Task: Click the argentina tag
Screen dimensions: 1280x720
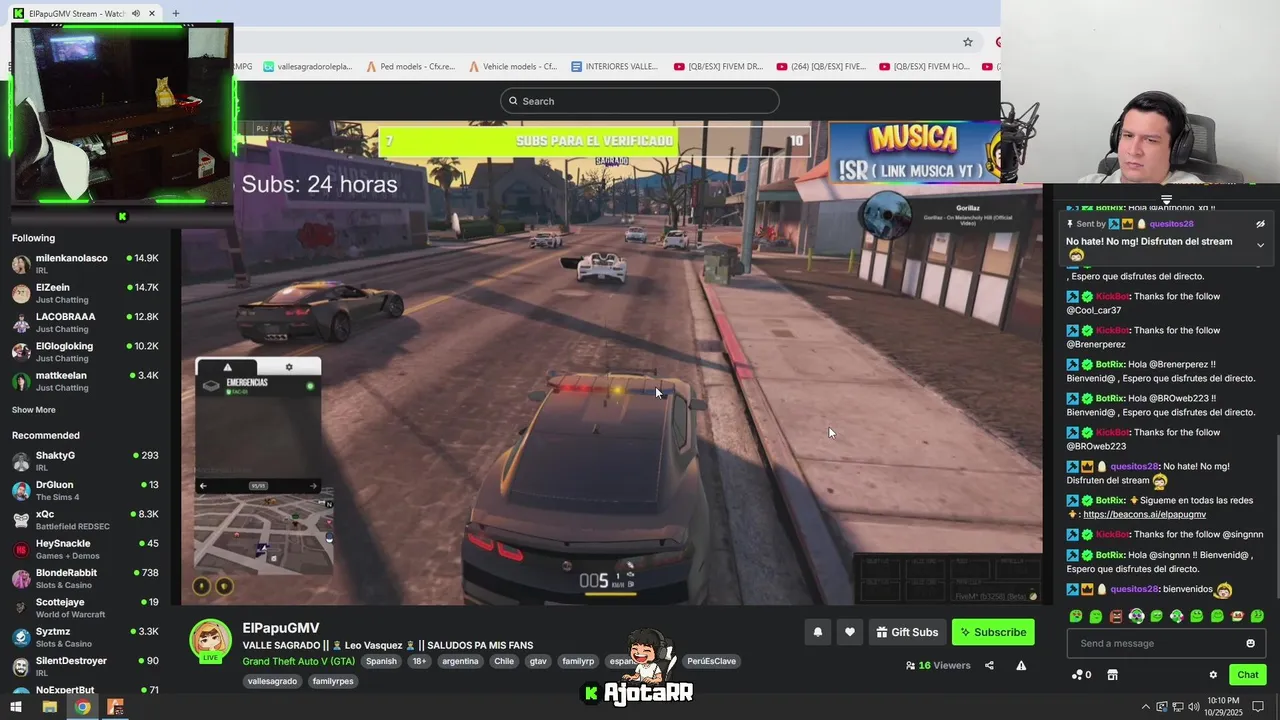Action: [x=460, y=661]
